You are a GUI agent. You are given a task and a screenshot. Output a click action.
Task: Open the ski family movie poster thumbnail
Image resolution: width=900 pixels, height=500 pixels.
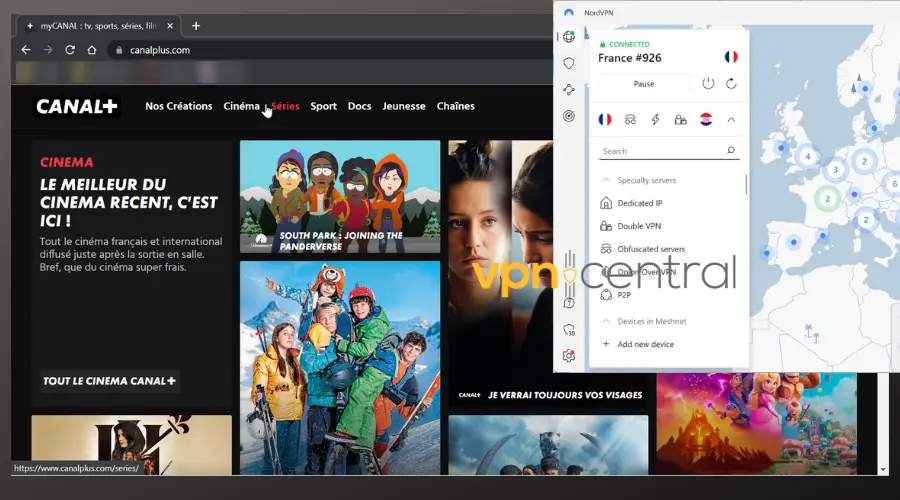tap(340, 368)
